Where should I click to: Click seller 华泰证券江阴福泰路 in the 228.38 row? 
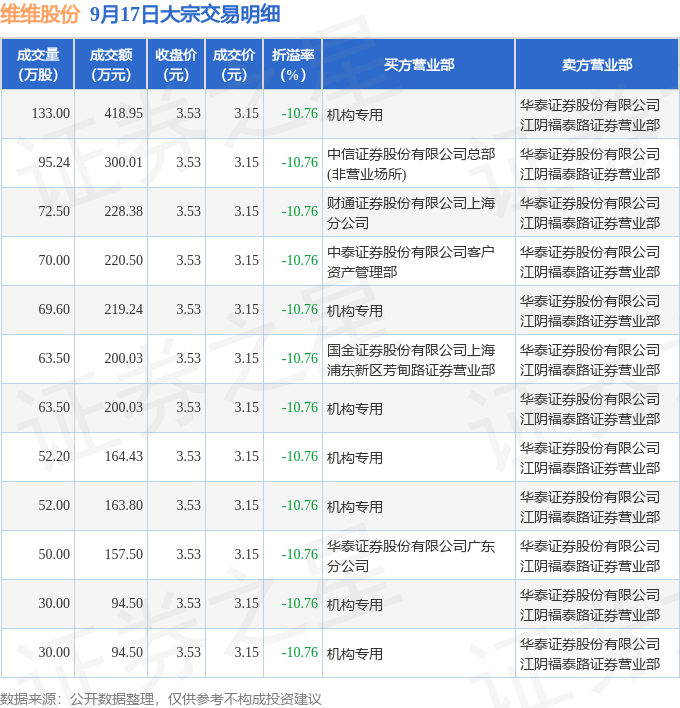tap(590, 213)
